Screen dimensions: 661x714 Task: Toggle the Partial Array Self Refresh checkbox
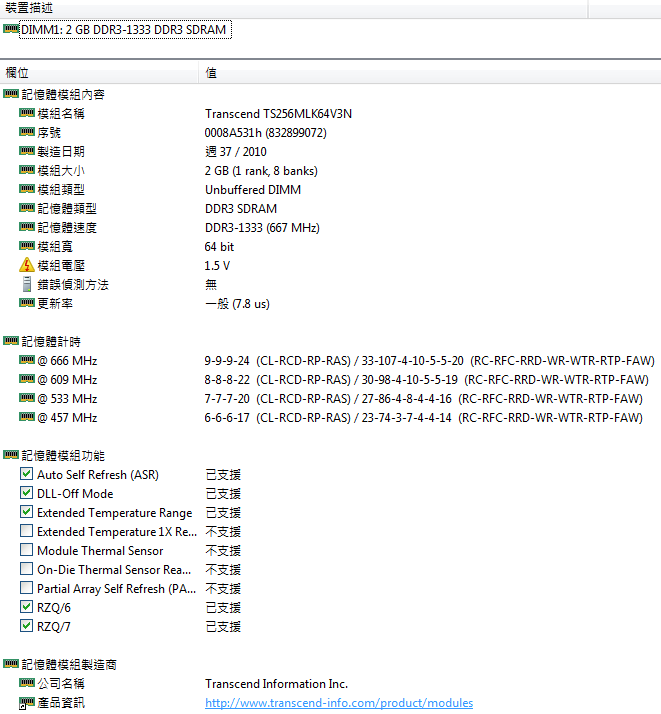click(x=26, y=588)
